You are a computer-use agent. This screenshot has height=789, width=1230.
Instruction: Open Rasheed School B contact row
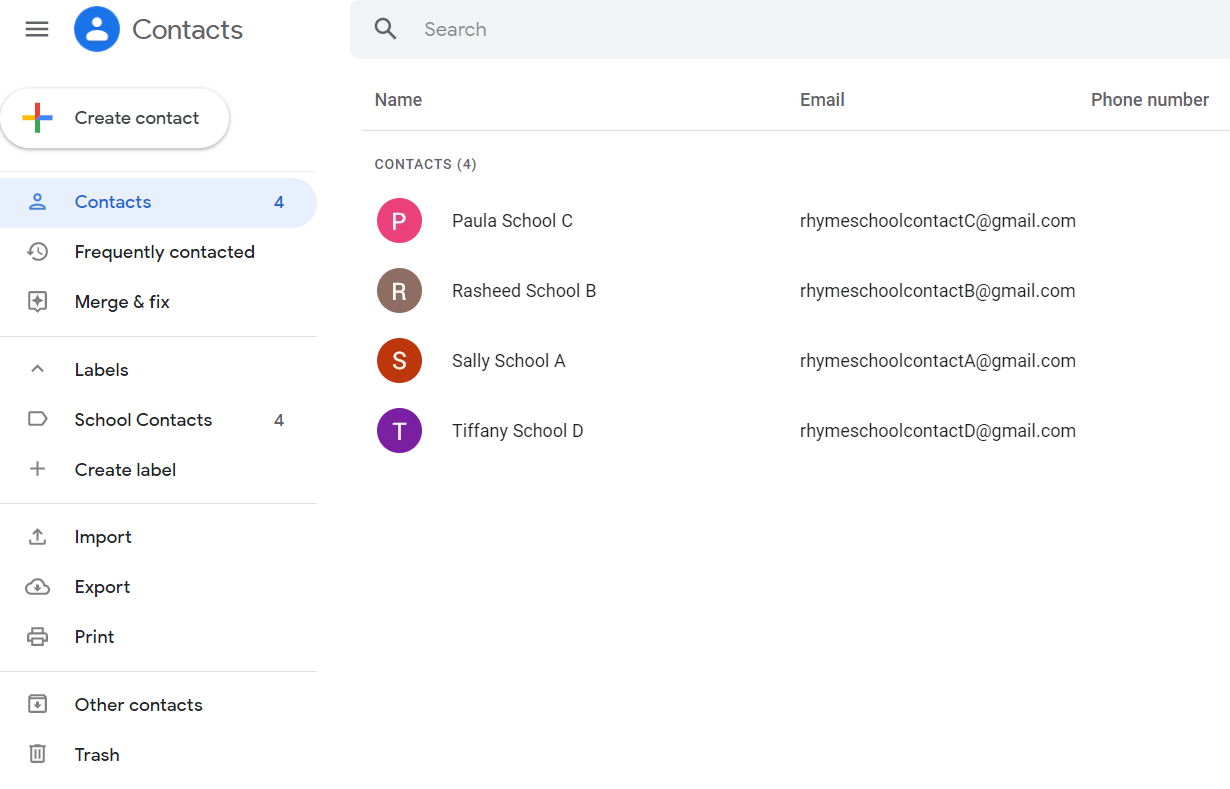click(x=524, y=291)
